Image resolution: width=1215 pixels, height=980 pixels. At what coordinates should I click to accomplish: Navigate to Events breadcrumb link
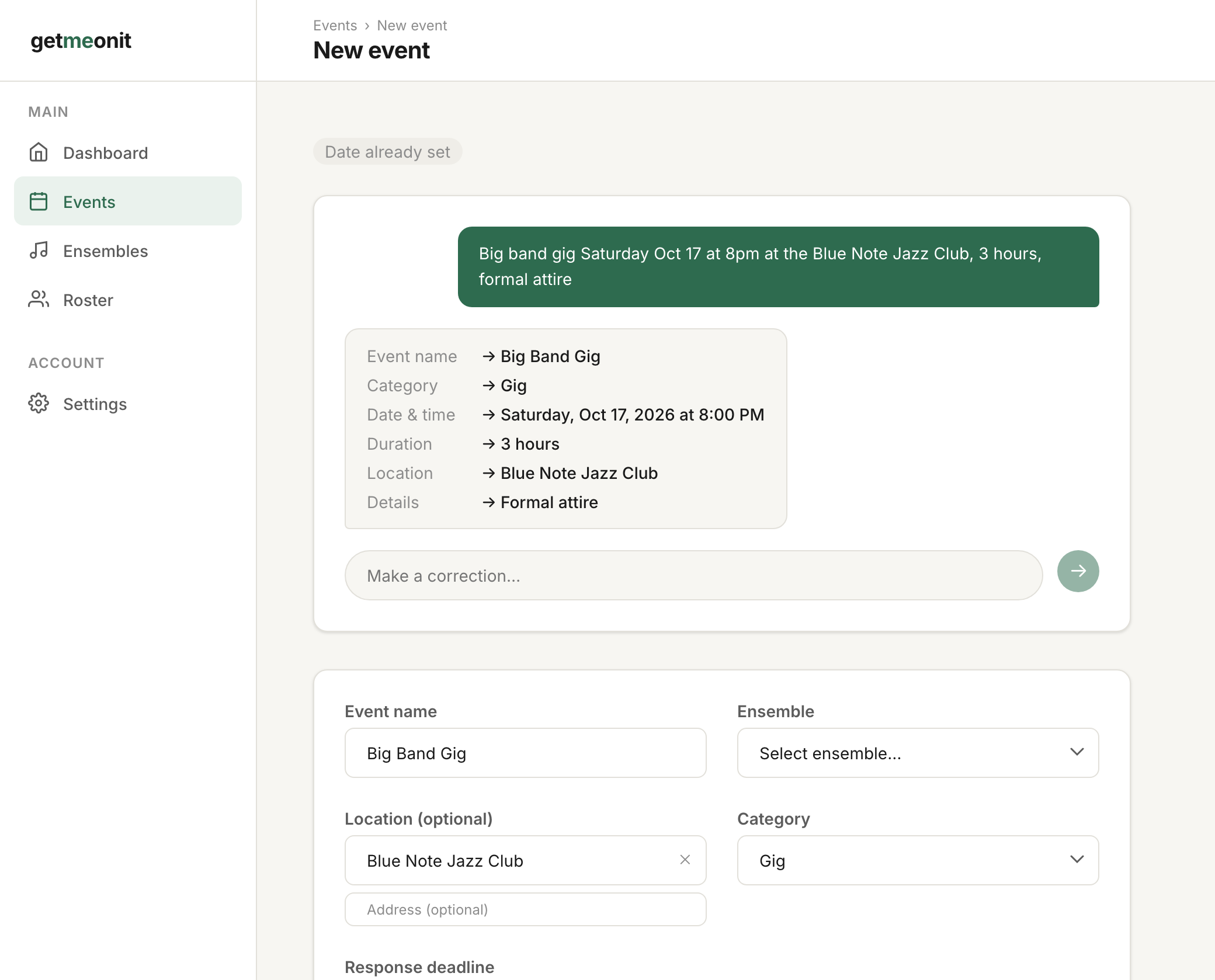[335, 25]
